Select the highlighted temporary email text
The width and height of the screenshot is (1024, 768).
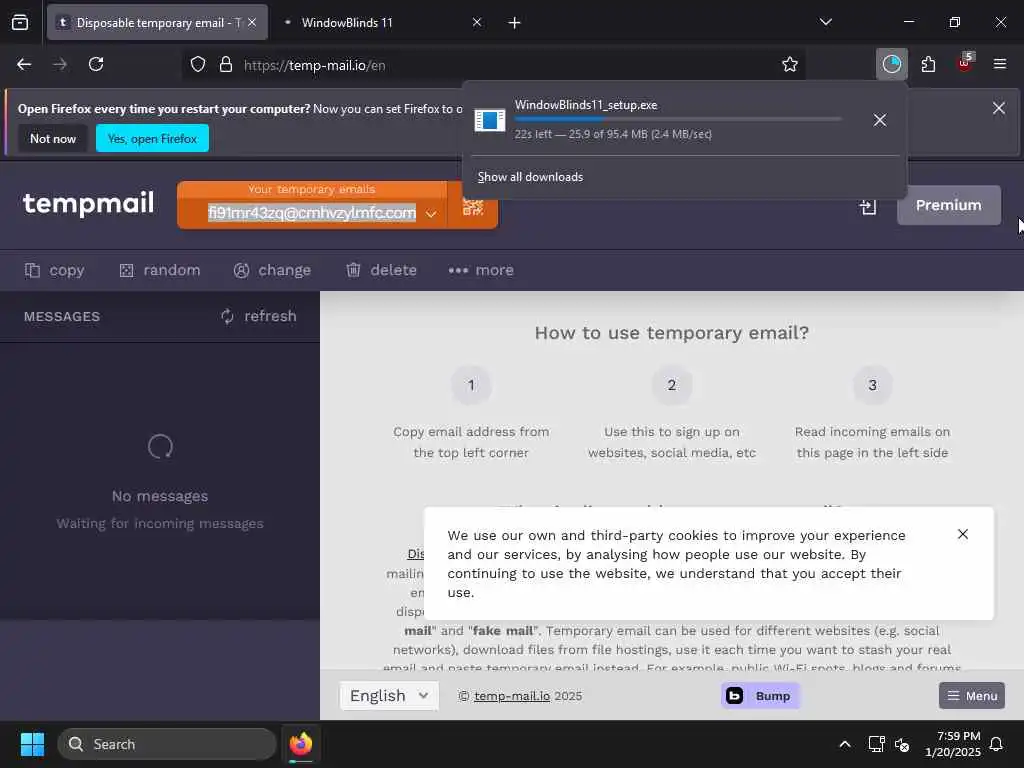[x=312, y=213]
